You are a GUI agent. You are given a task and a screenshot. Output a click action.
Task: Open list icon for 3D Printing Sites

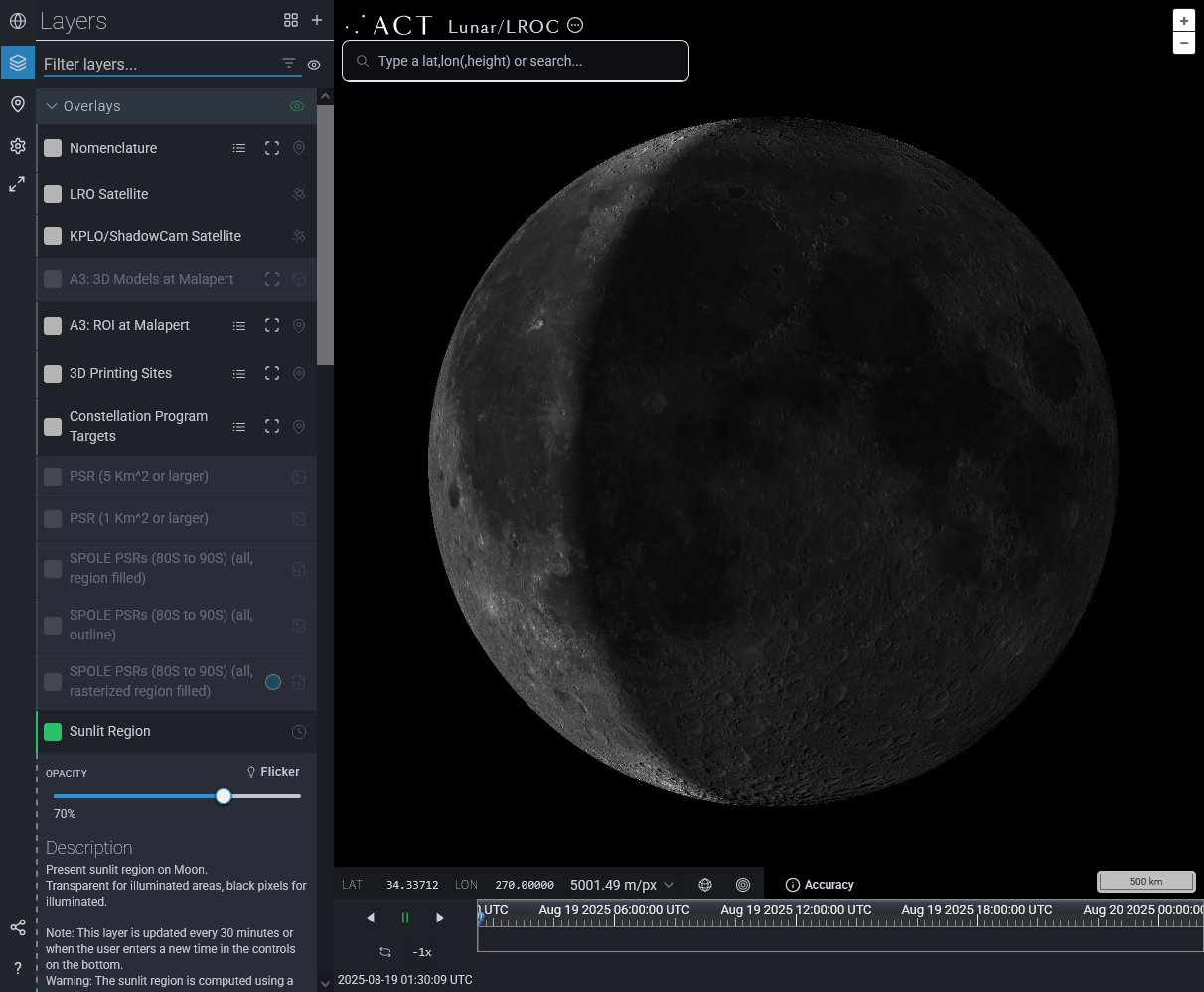point(239,373)
